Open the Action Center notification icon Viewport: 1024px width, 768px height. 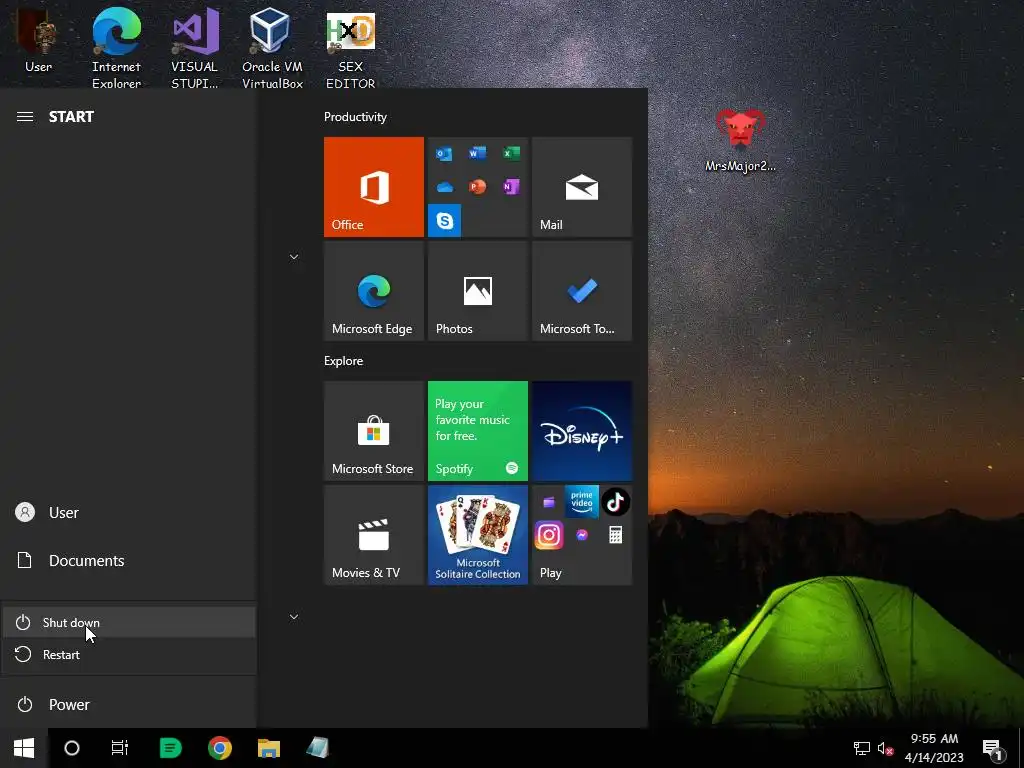click(993, 749)
